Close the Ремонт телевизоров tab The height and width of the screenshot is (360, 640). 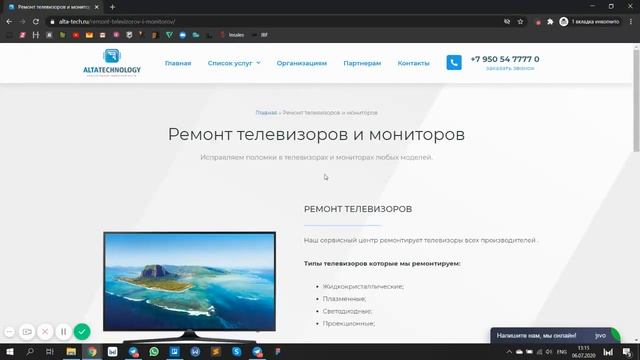coord(97,7)
